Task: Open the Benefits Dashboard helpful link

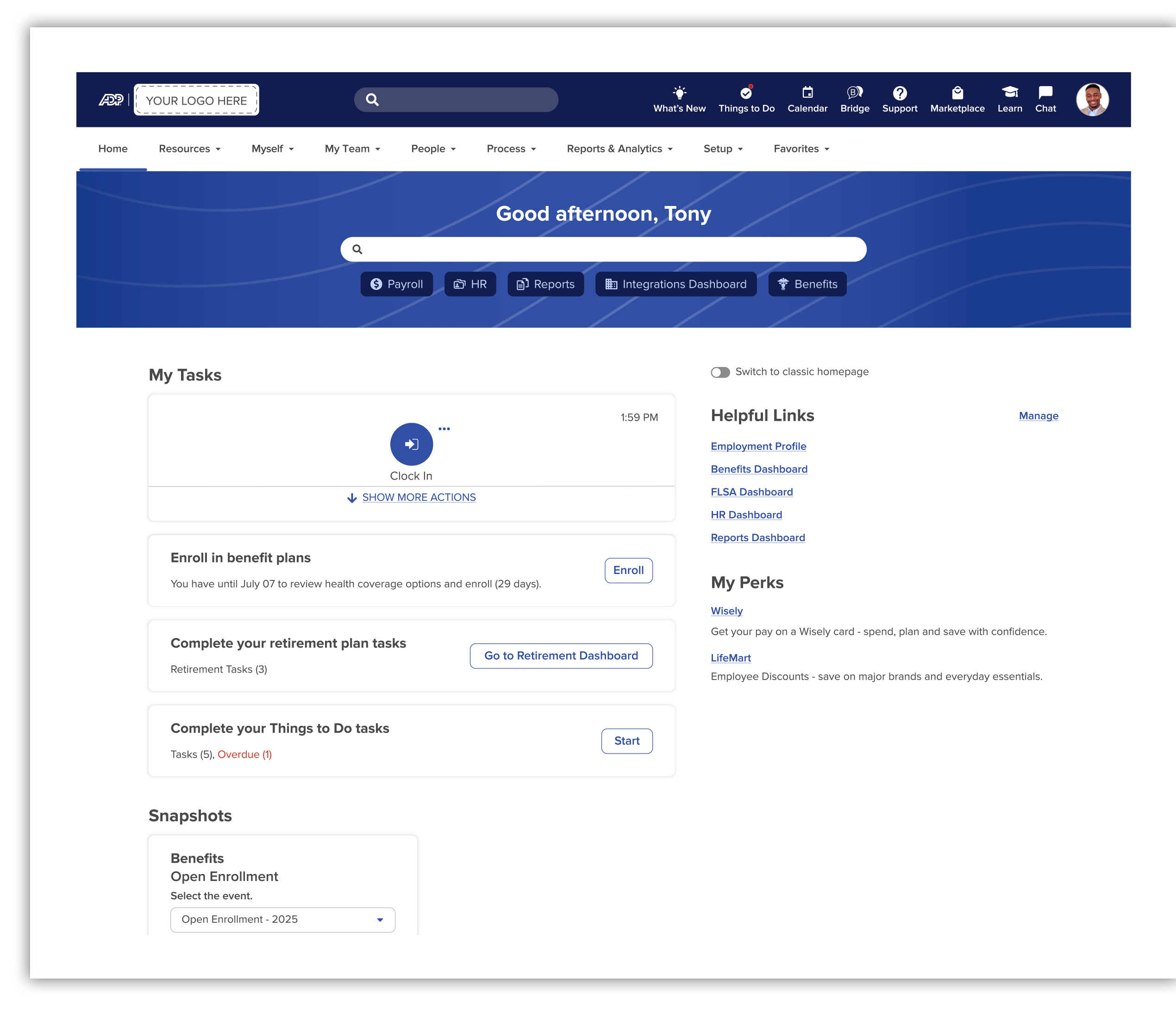Action: [x=759, y=469]
